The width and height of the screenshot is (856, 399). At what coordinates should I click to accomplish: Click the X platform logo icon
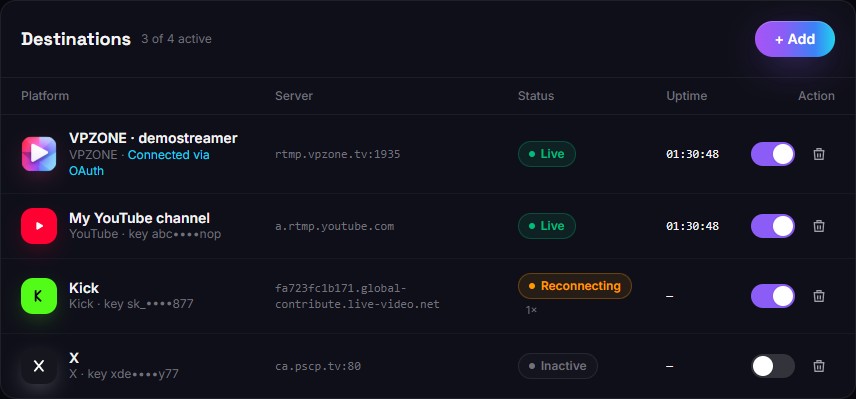click(39, 366)
